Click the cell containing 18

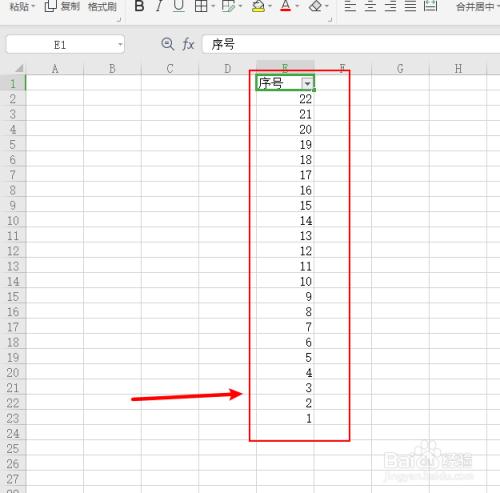pos(285,160)
